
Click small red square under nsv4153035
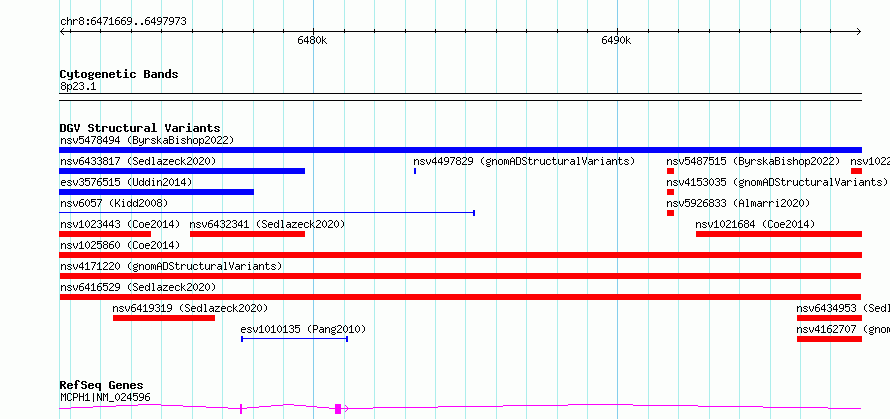[670, 192]
